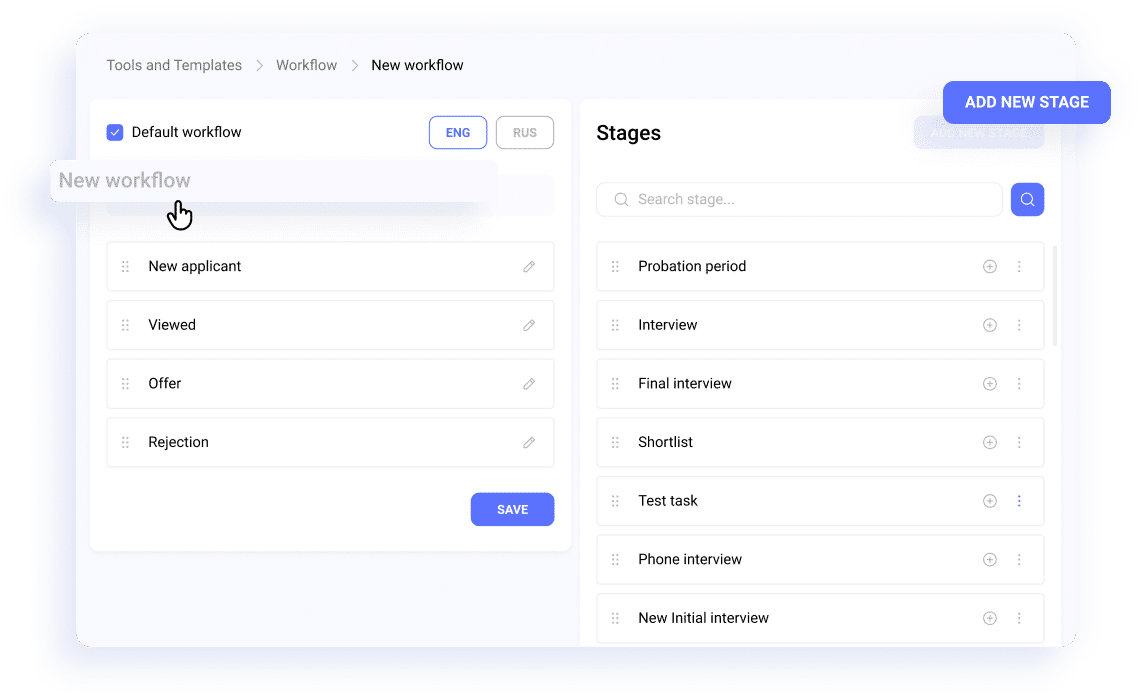Viewport: 1144px width, 697px height.
Task: Switch language to RUS
Action: (x=525, y=132)
